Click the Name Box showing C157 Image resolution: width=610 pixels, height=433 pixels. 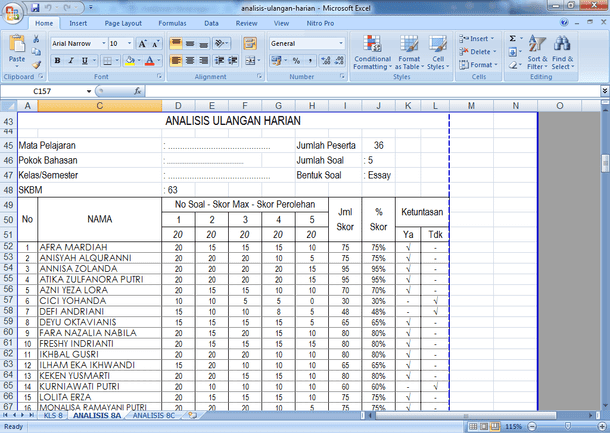pyautogui.click(x=42, y=91)
